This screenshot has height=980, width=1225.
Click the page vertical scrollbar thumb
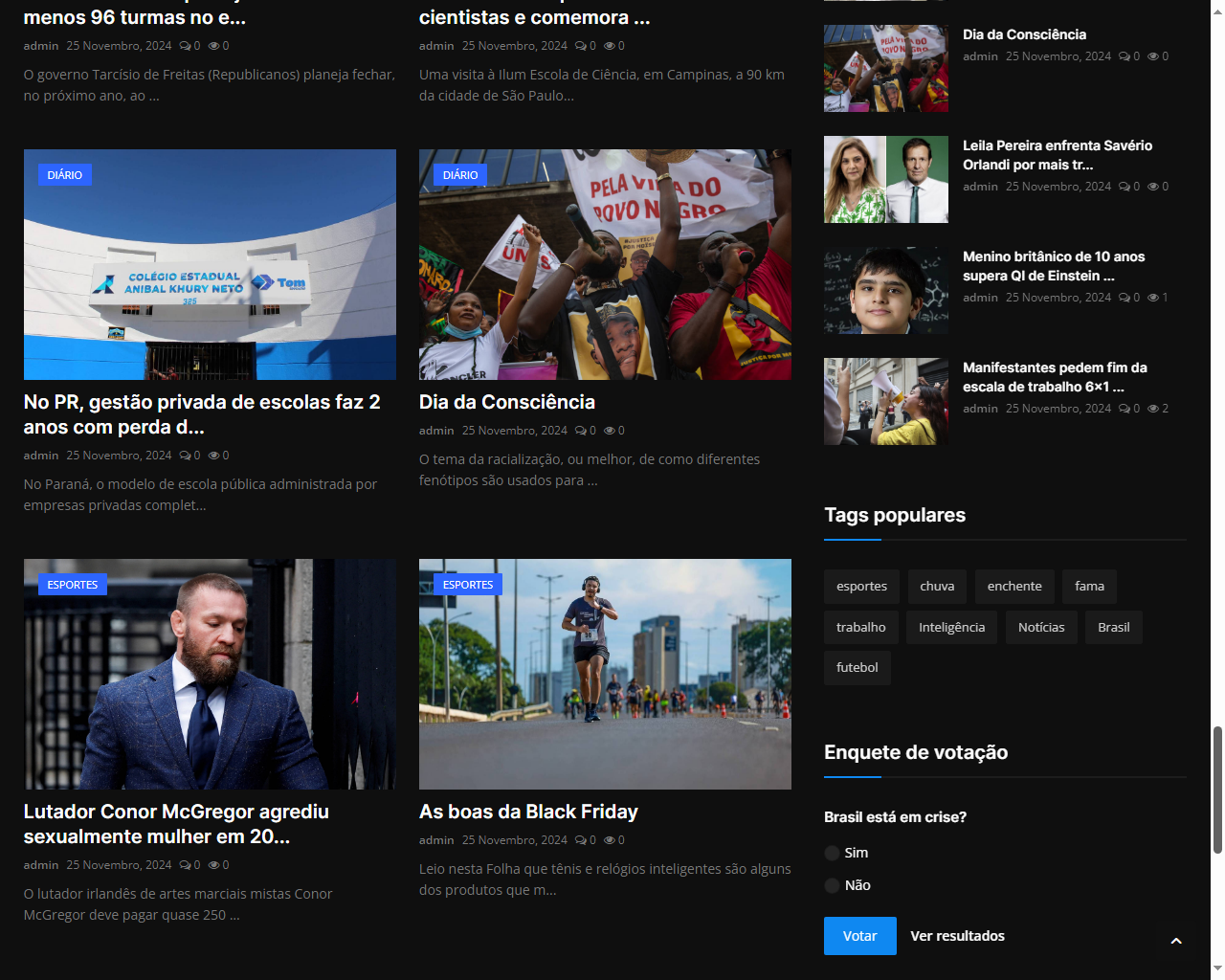(x=1217, y=790)
